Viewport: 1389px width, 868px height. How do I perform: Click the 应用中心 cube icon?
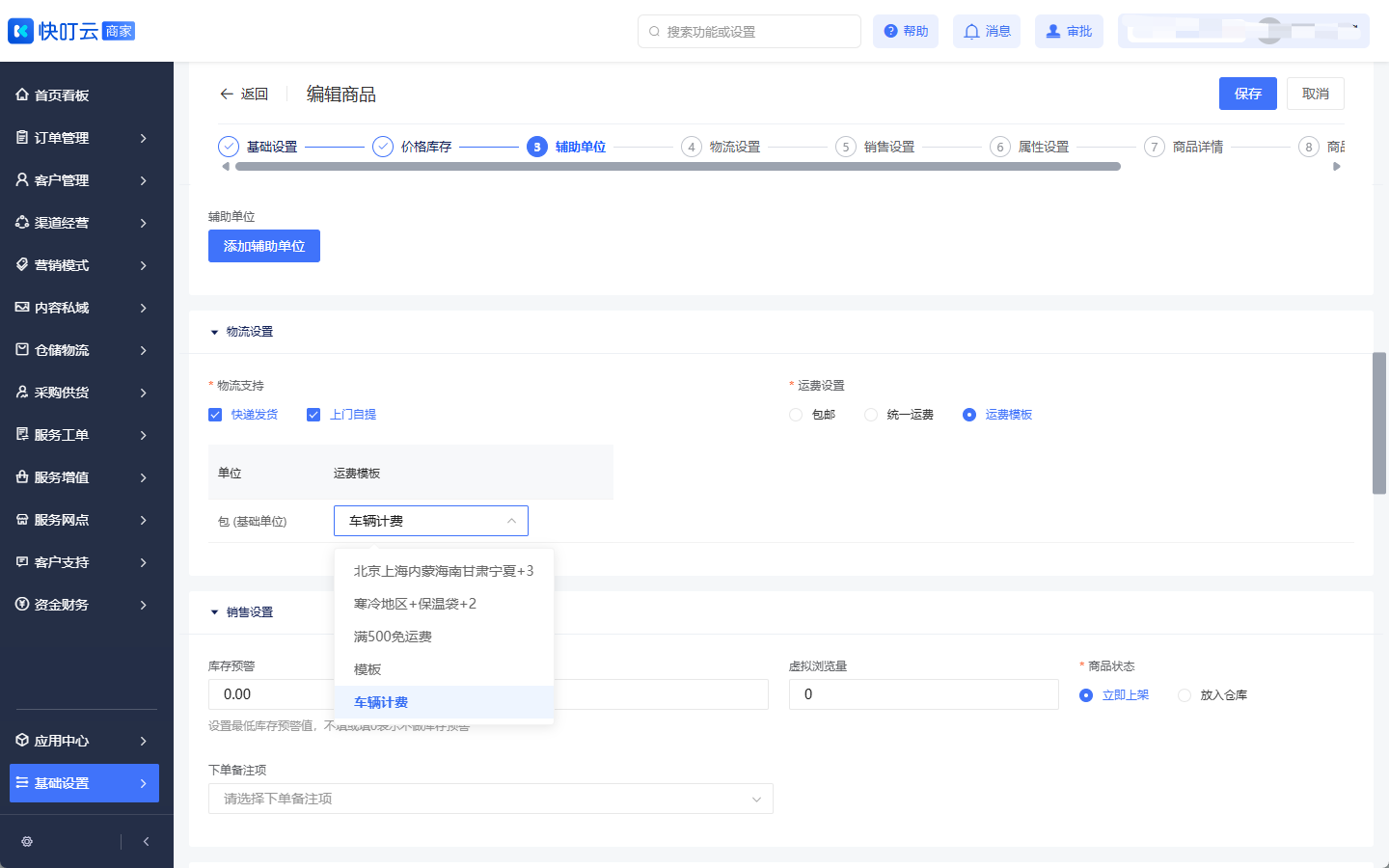click(x=22, y=740)
